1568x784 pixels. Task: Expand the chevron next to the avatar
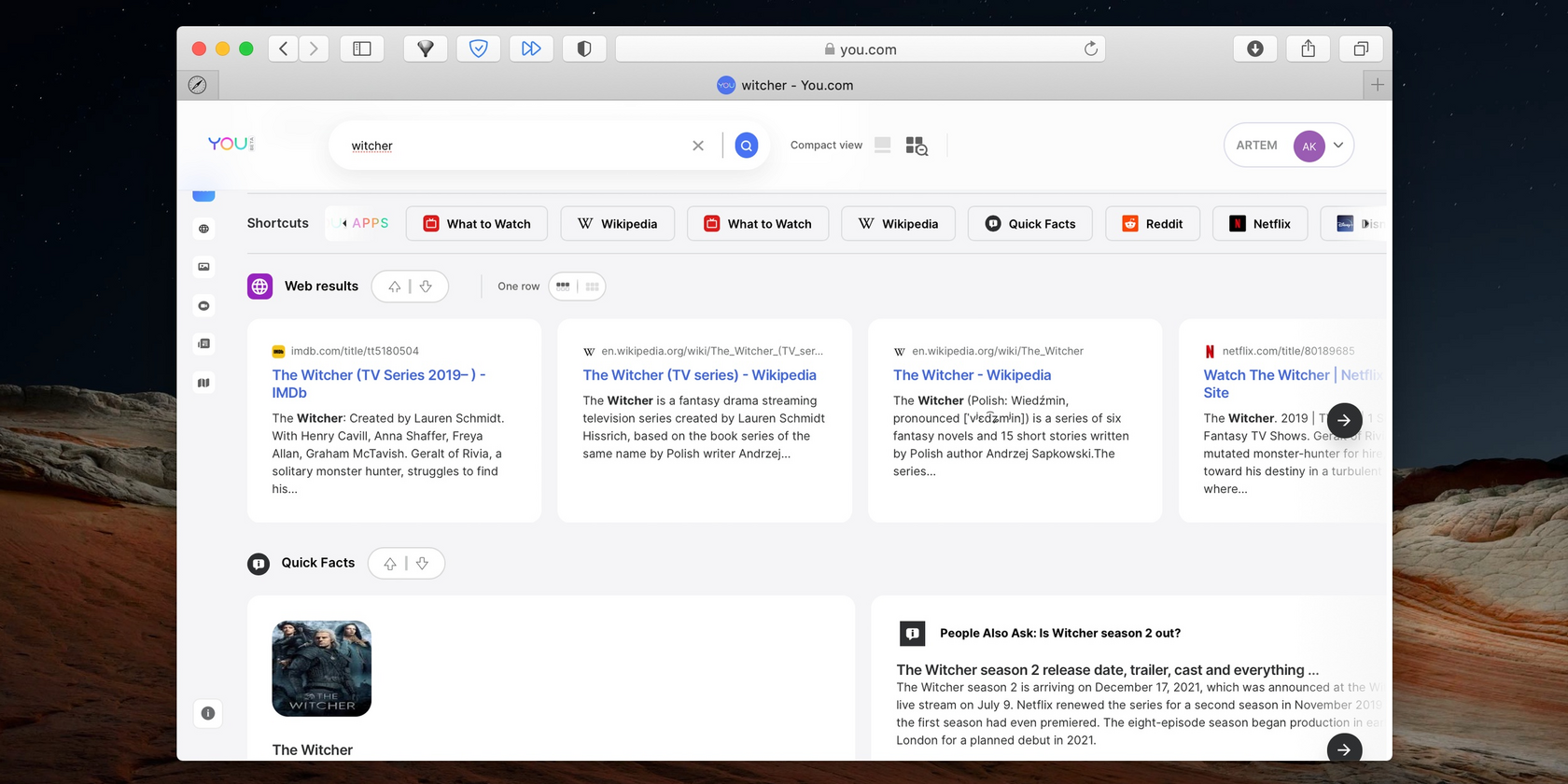[1338, 145]
